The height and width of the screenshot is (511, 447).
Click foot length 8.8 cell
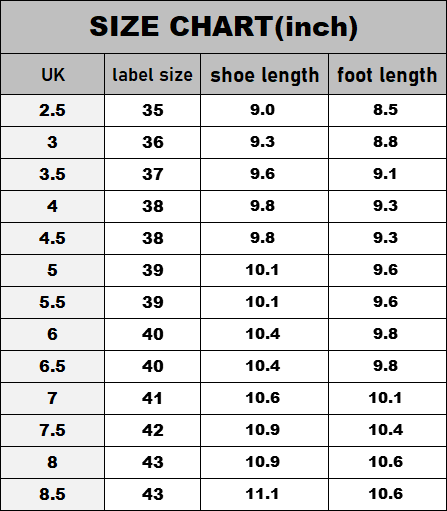pos(387,142)
